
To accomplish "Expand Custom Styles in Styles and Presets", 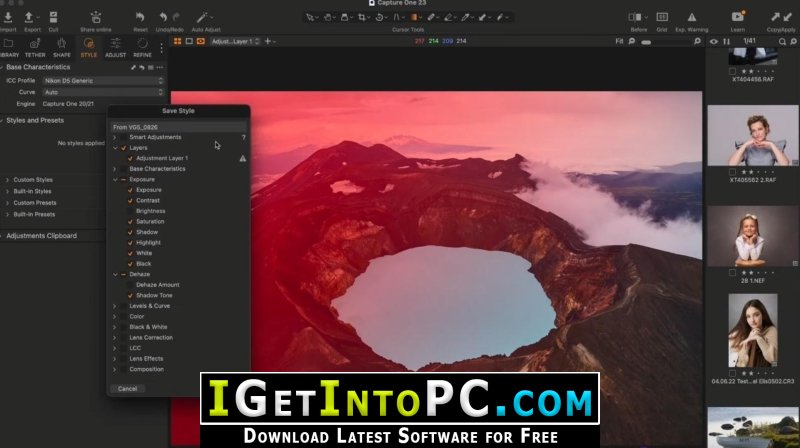I will coord(7,180).
